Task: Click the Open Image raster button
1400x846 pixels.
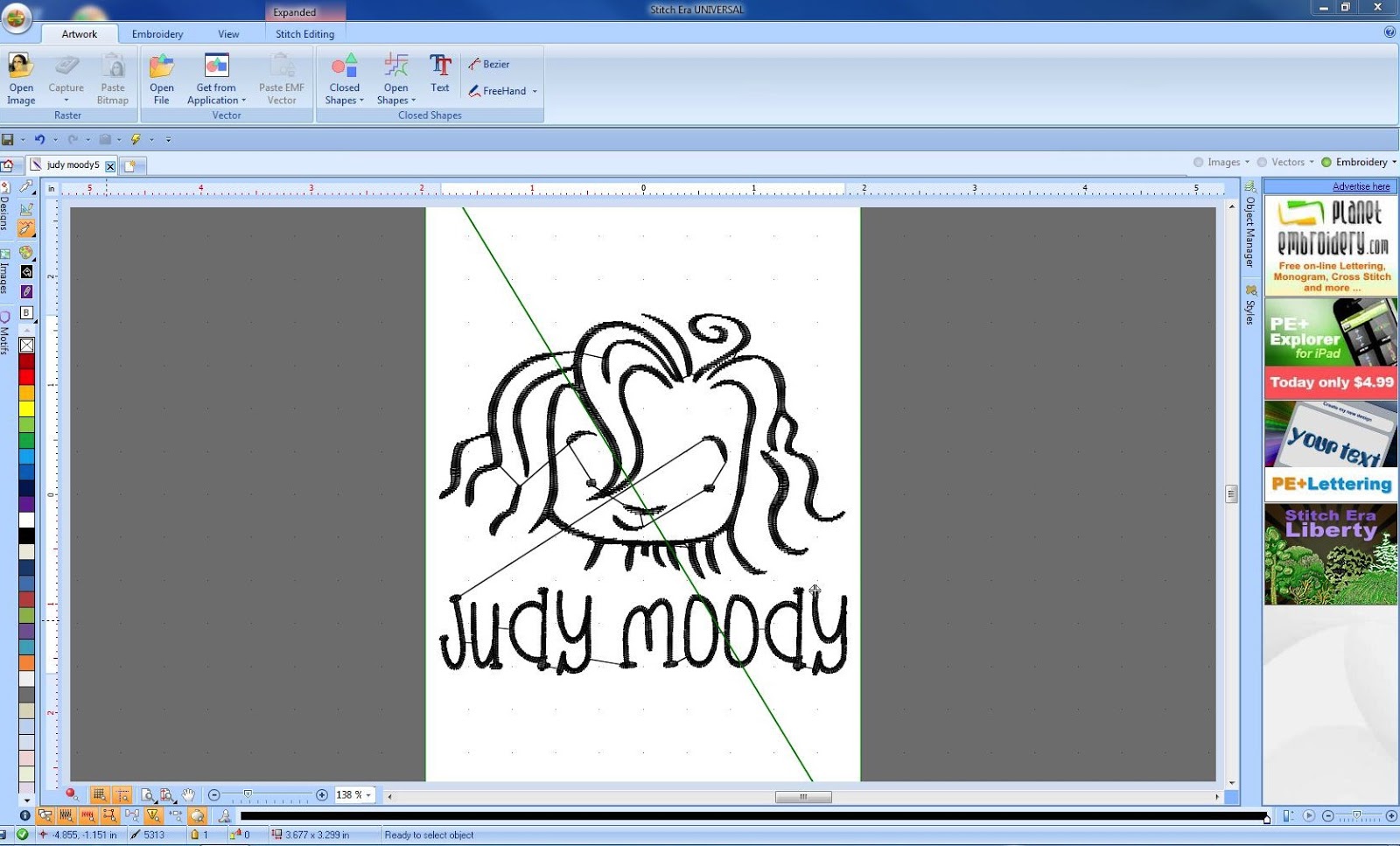Action: (x=21, y=78)
